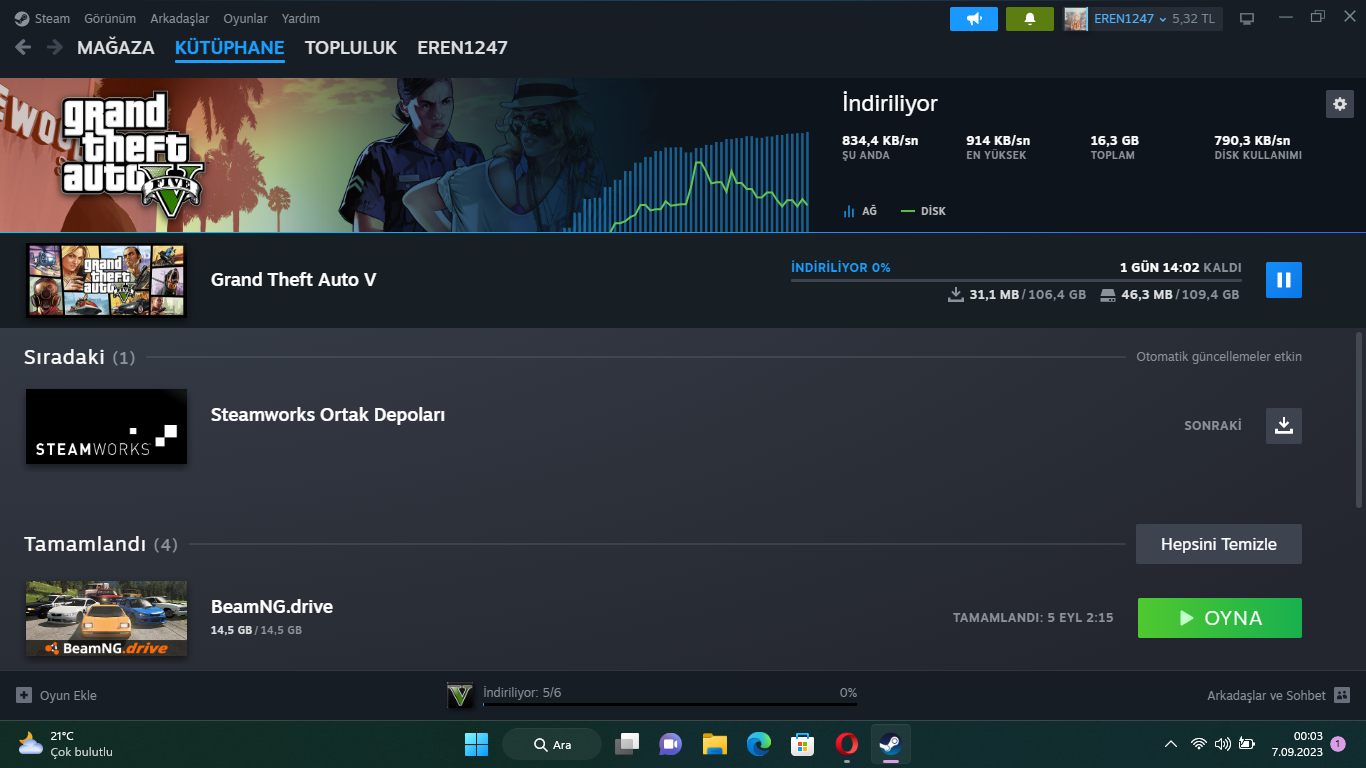Screen dimensions: 1366x768
Task: Click the volume speaker icon in tray
Action: [1222, 744]
